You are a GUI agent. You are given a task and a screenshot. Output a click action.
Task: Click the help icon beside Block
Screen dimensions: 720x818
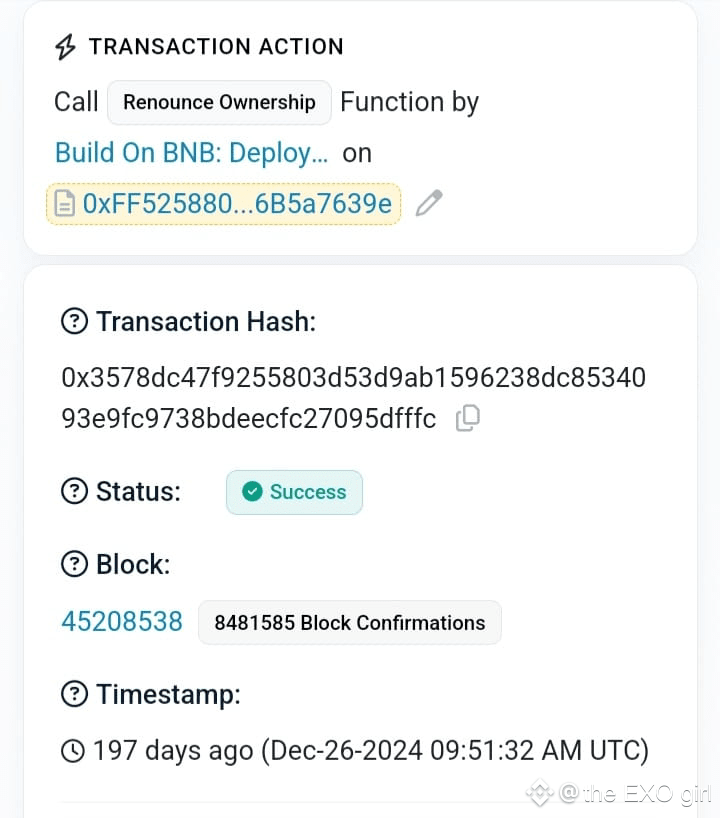pos(75,564)
